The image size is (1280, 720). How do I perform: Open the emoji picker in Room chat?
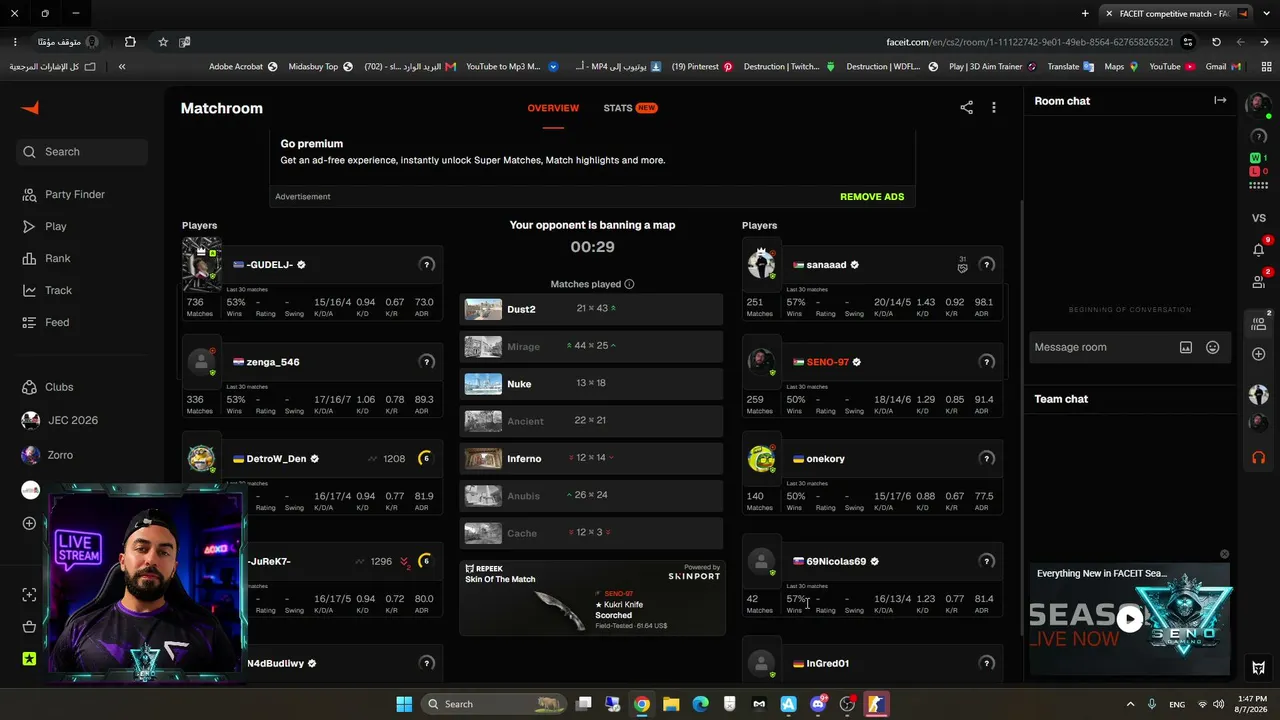pos(1212,347)
